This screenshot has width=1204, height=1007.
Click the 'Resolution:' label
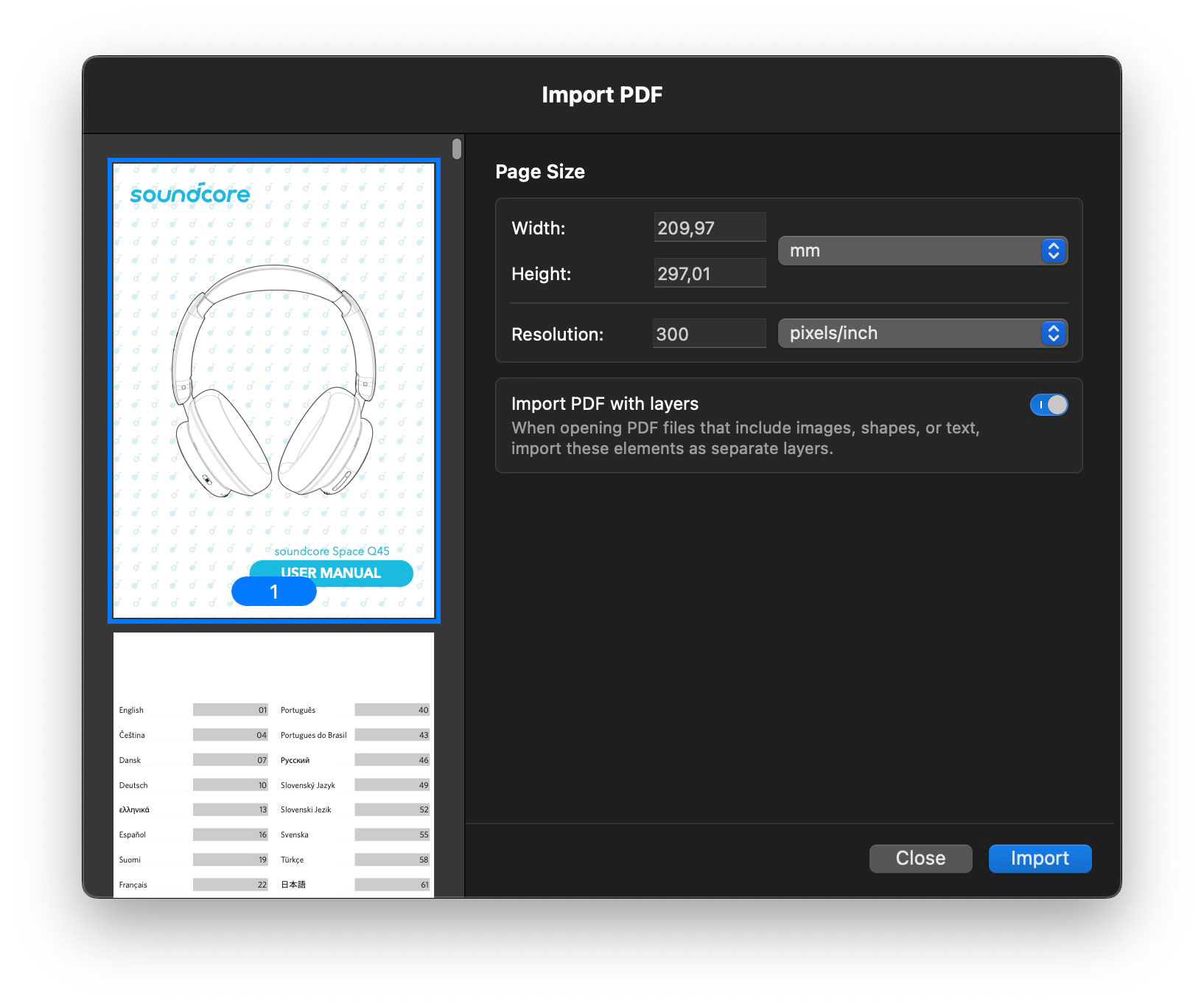pos(558,335)
